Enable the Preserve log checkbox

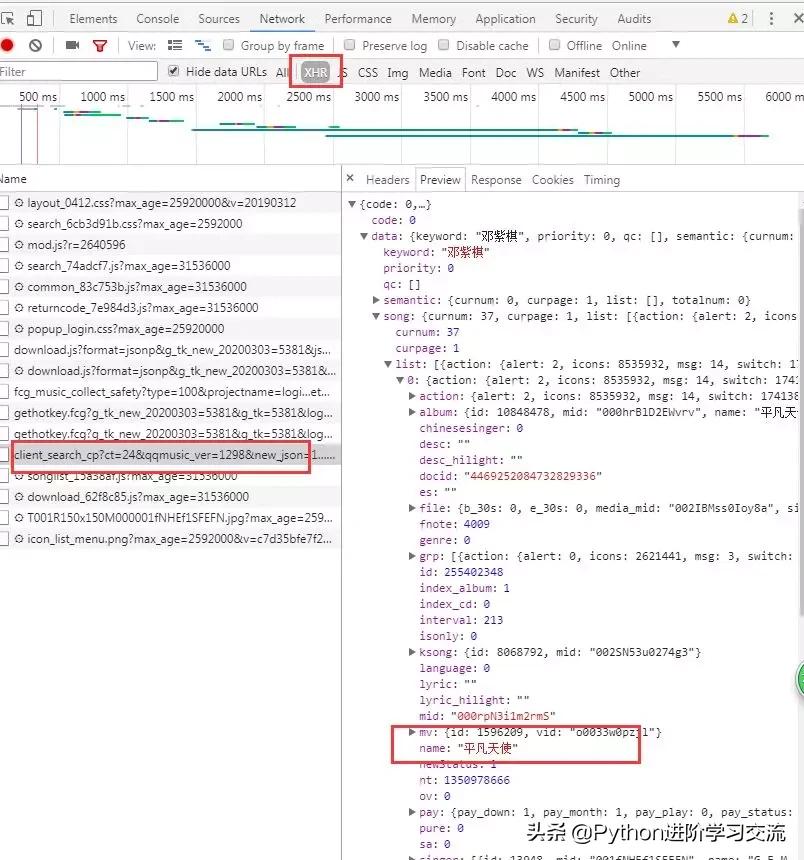[x=348, y=45]
